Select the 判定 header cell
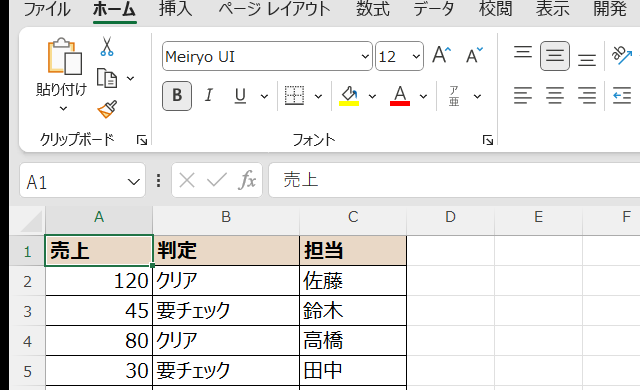The width and height of the screenshot is (640, 390). [226, 250]
